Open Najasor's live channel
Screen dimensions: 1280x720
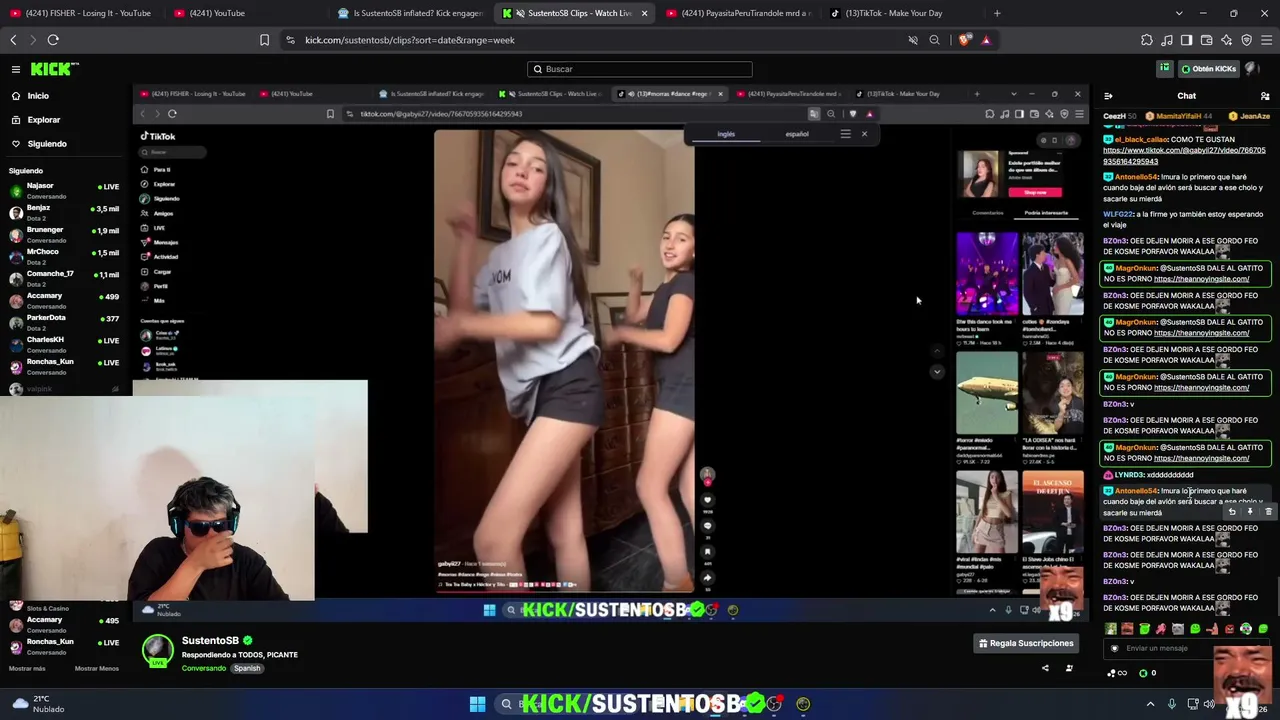pyautogui.click(x=64, y=190)
